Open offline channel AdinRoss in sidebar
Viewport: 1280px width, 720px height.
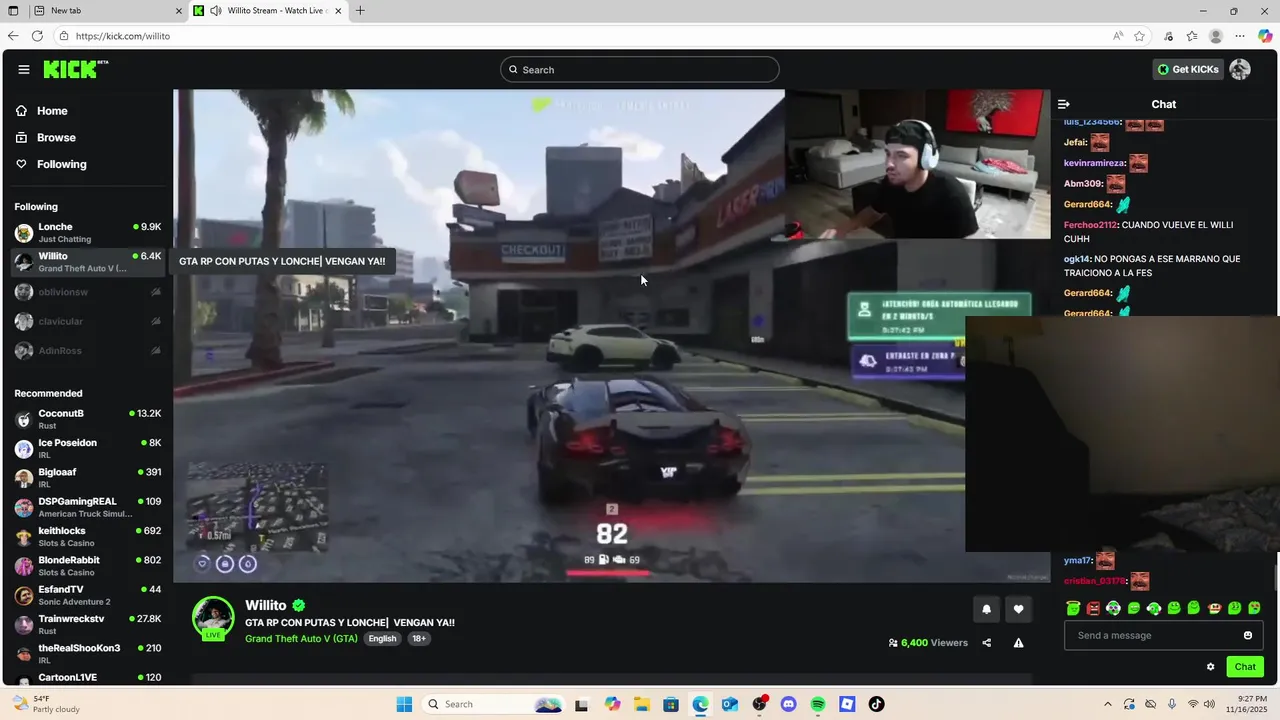pyautogui.click(x=88, y=351)
